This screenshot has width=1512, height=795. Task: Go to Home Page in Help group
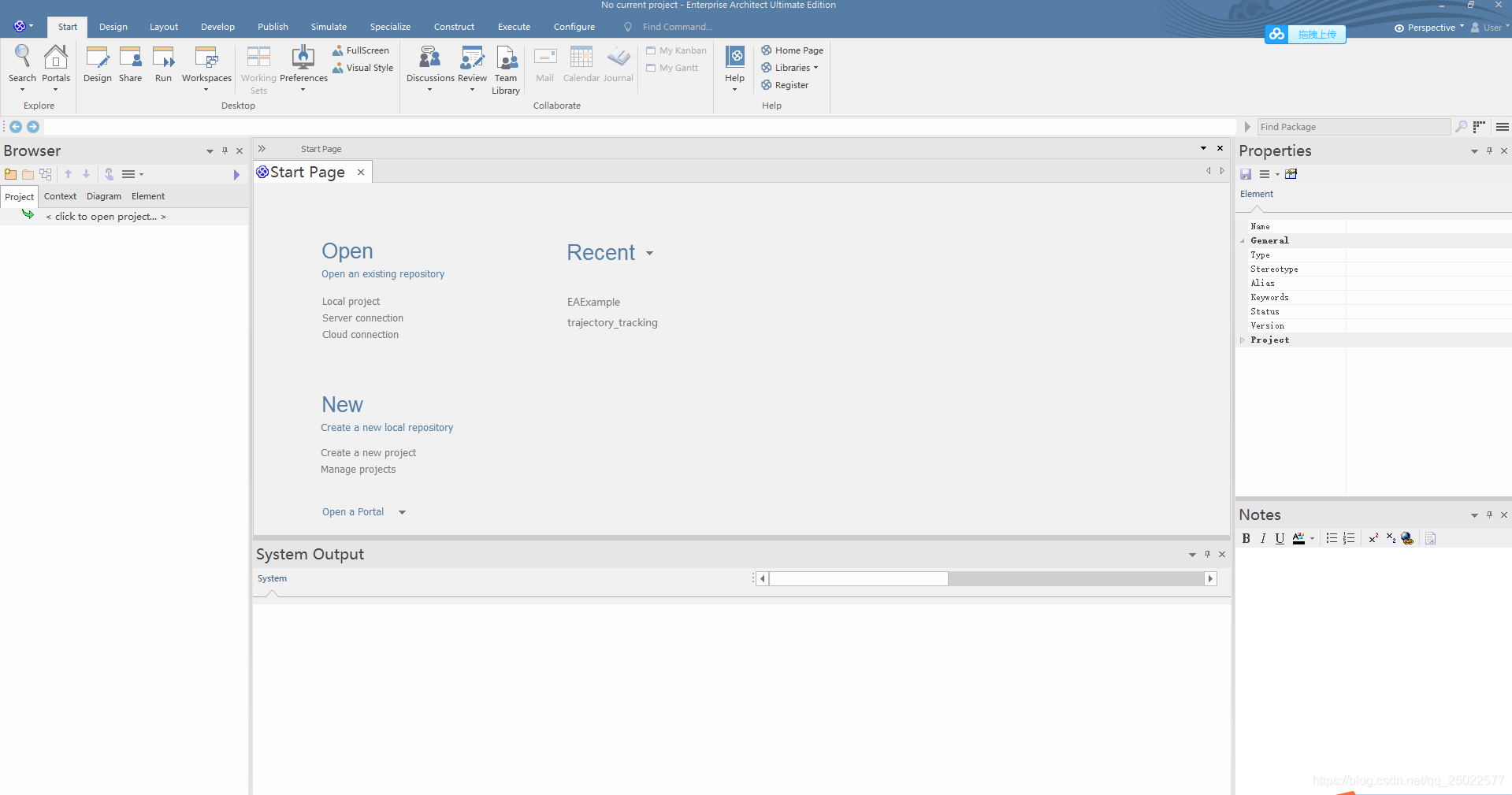[x=792, y=50]
